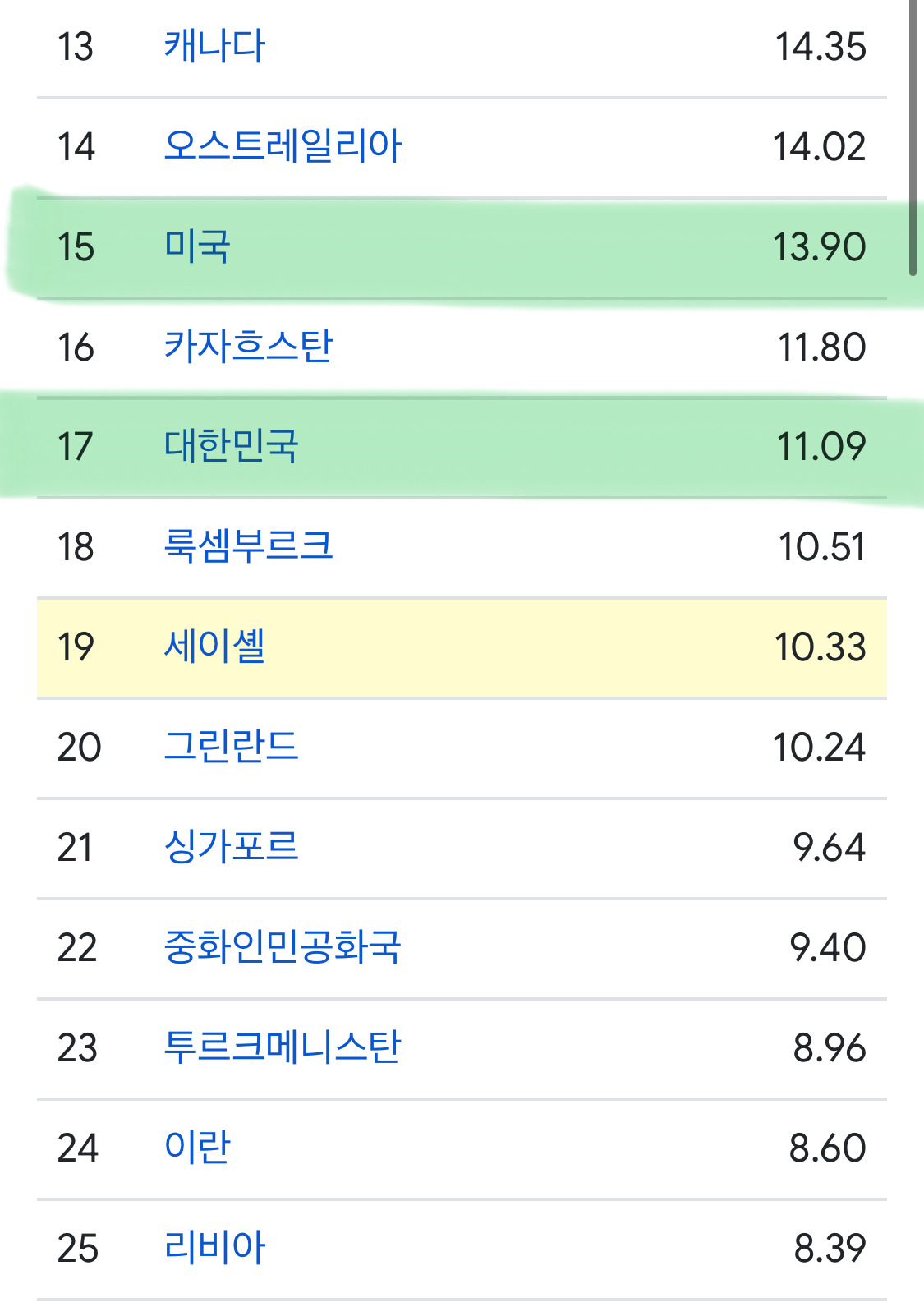Click the 그린란드 country link
924x1307 pixels.
(231, 747)
